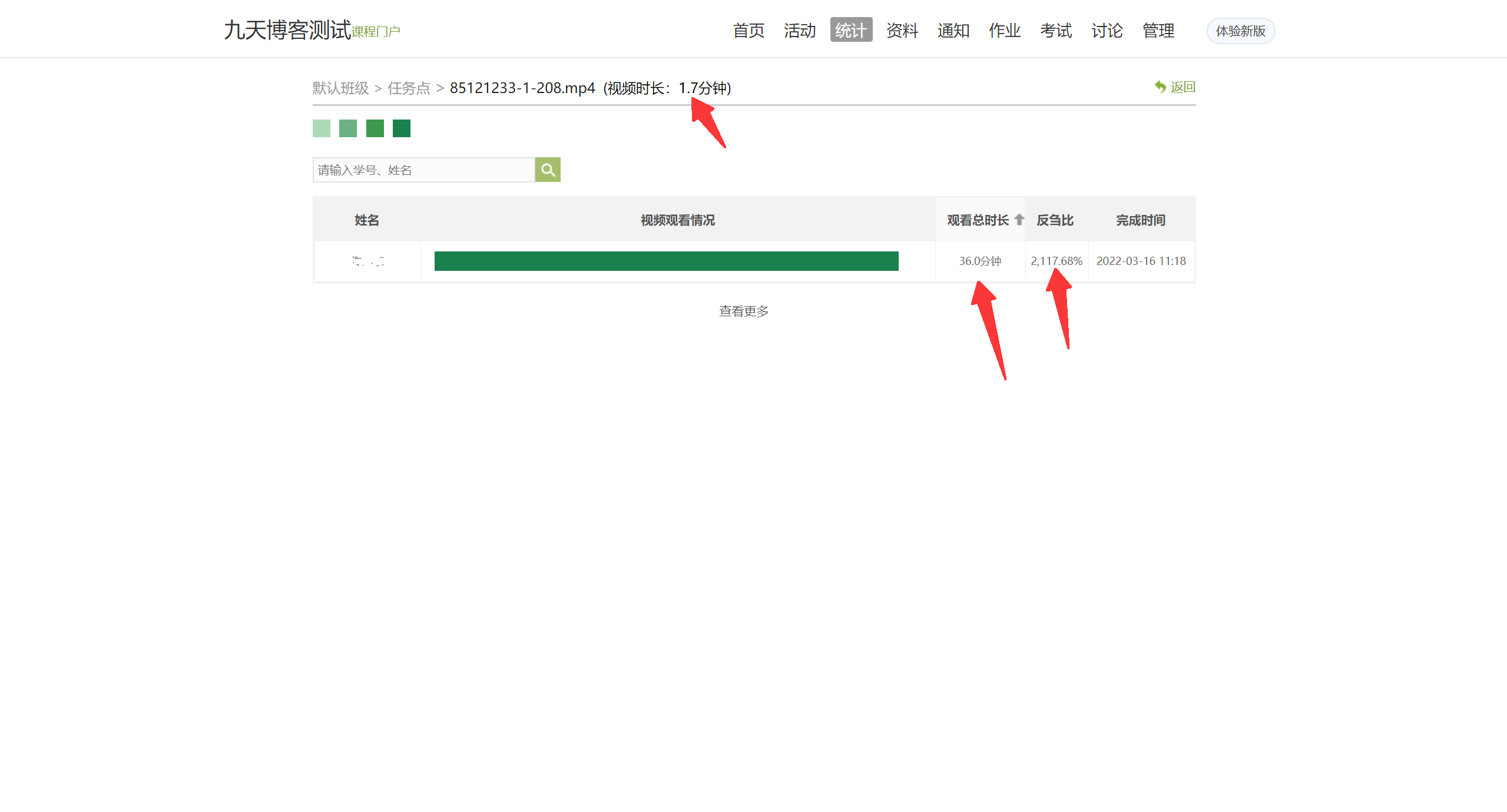Click the return arrow icon beside 返回
Viewport: 1507px width, 812px height.
point(1160,87)
